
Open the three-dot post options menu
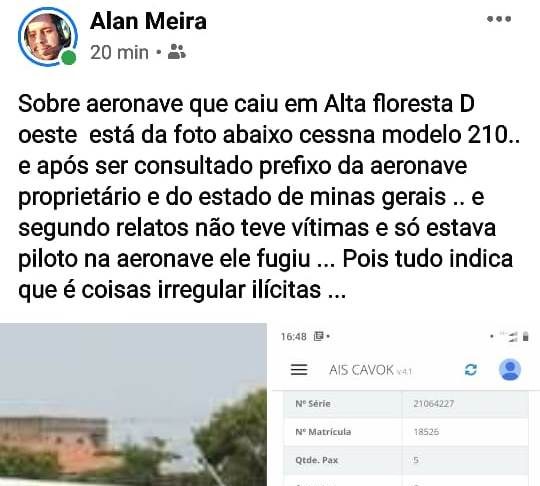(x=499, y=19)
